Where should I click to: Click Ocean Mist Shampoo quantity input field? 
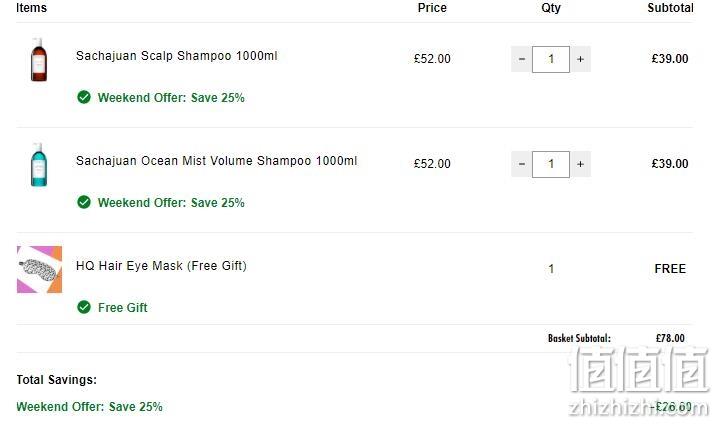click(551, 164)
